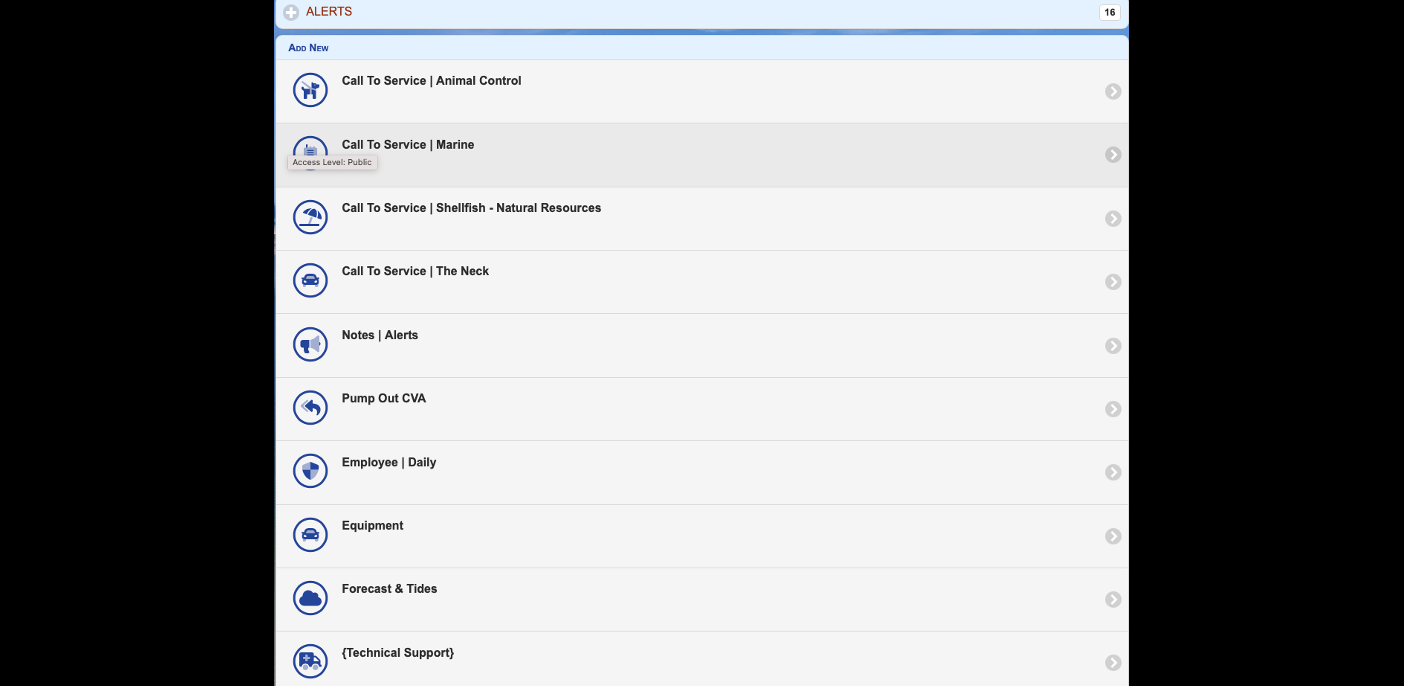Click the shield icon for Employee Daily

coord(310,471)
